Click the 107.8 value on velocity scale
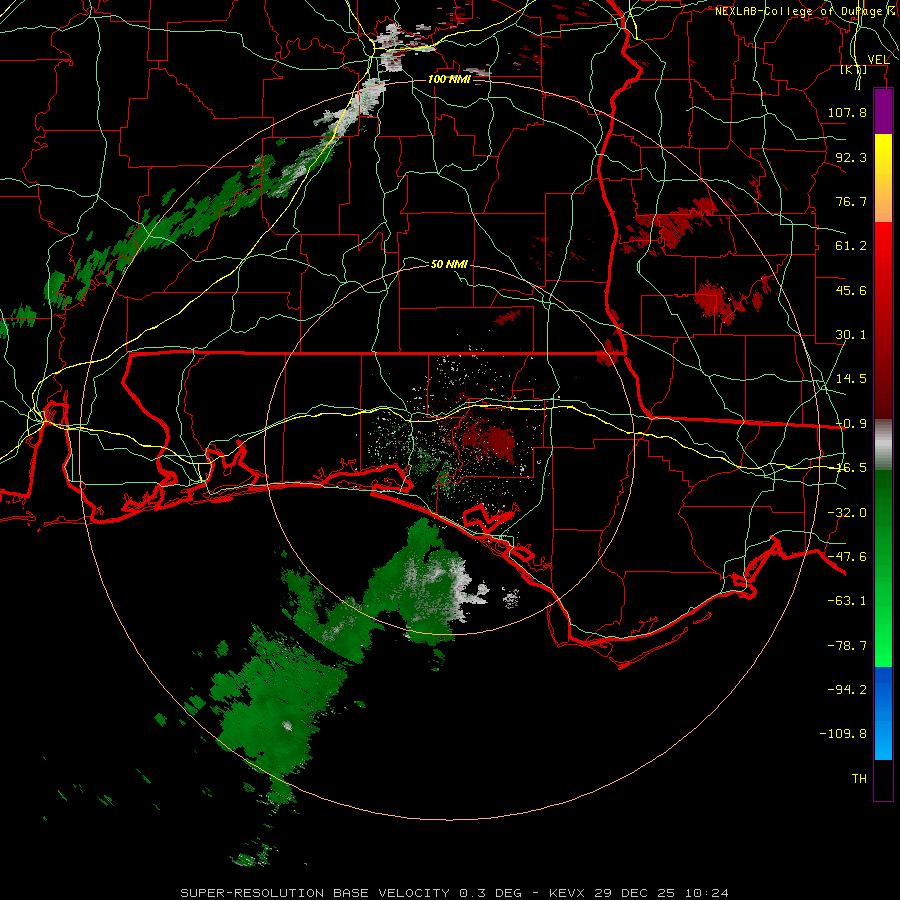This screenshot has height=900, width=900. click(847, 112)
